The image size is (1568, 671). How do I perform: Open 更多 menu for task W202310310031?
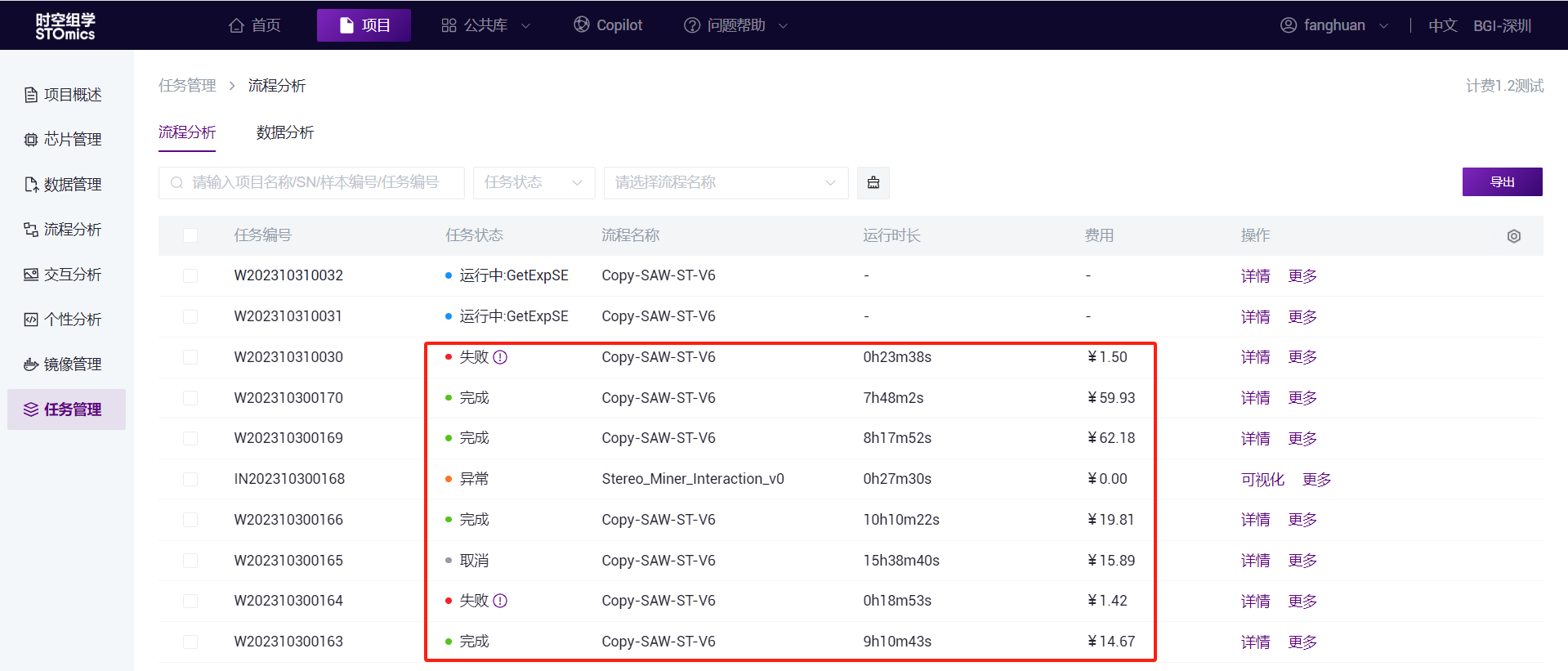point(1302,317)
